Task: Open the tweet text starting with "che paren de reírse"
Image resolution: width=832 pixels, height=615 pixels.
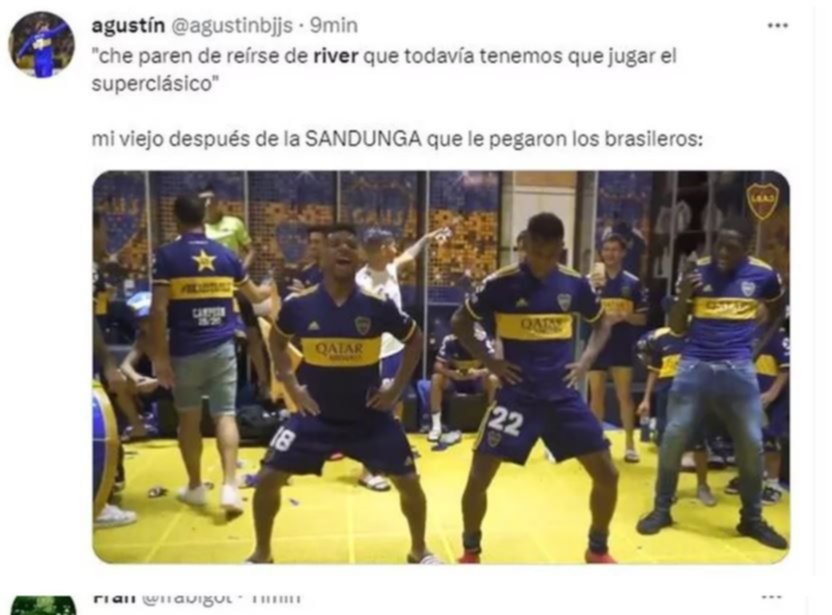Action: 384,70
